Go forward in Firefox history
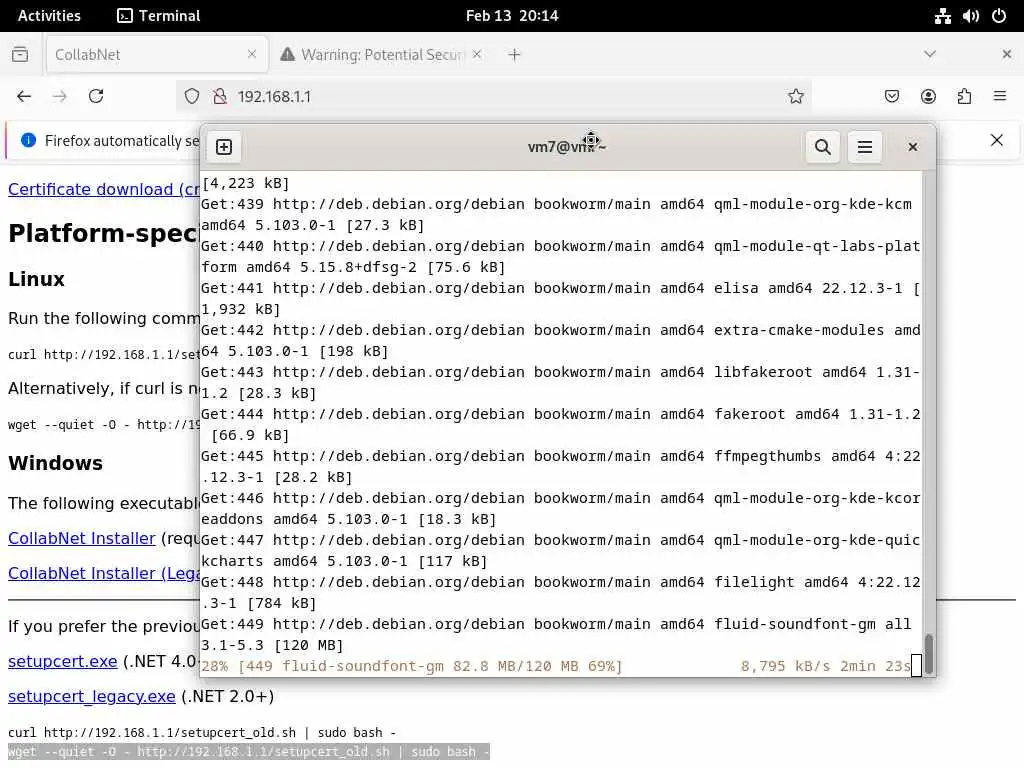Viewport: 1024px width, 768px height. 59,97
